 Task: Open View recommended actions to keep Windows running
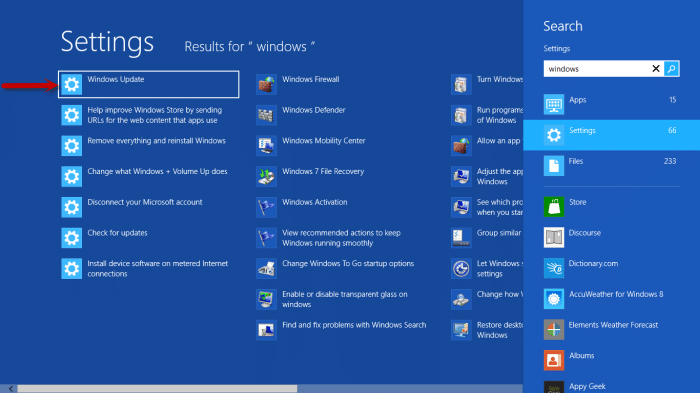[342, 238]
